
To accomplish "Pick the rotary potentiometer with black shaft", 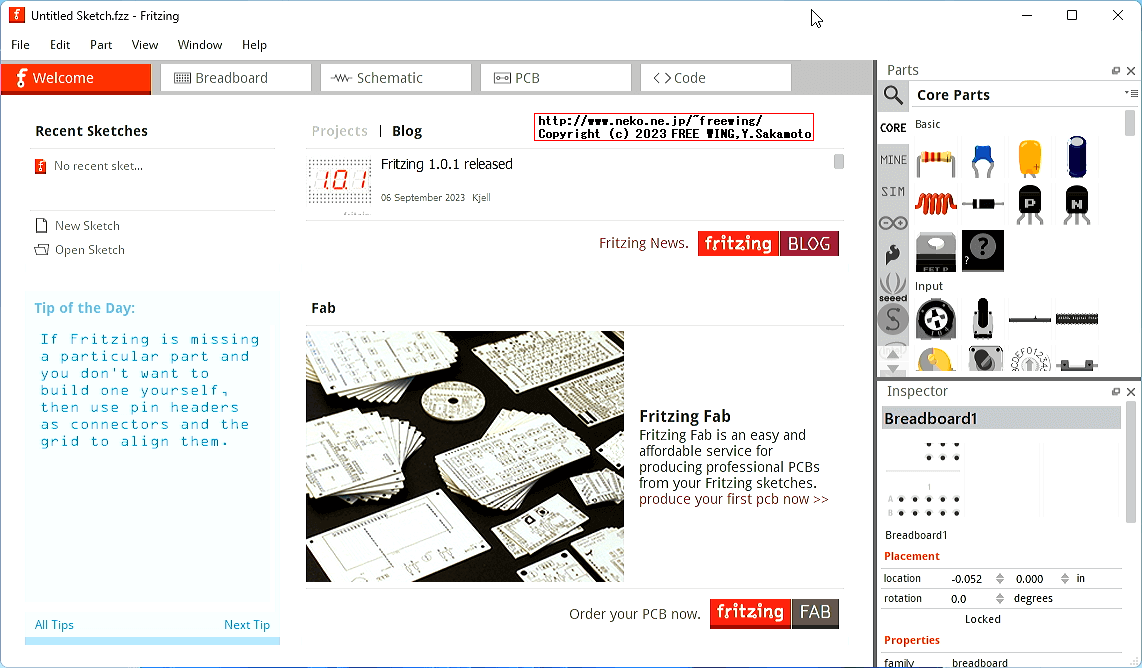I will click(982, 318).
